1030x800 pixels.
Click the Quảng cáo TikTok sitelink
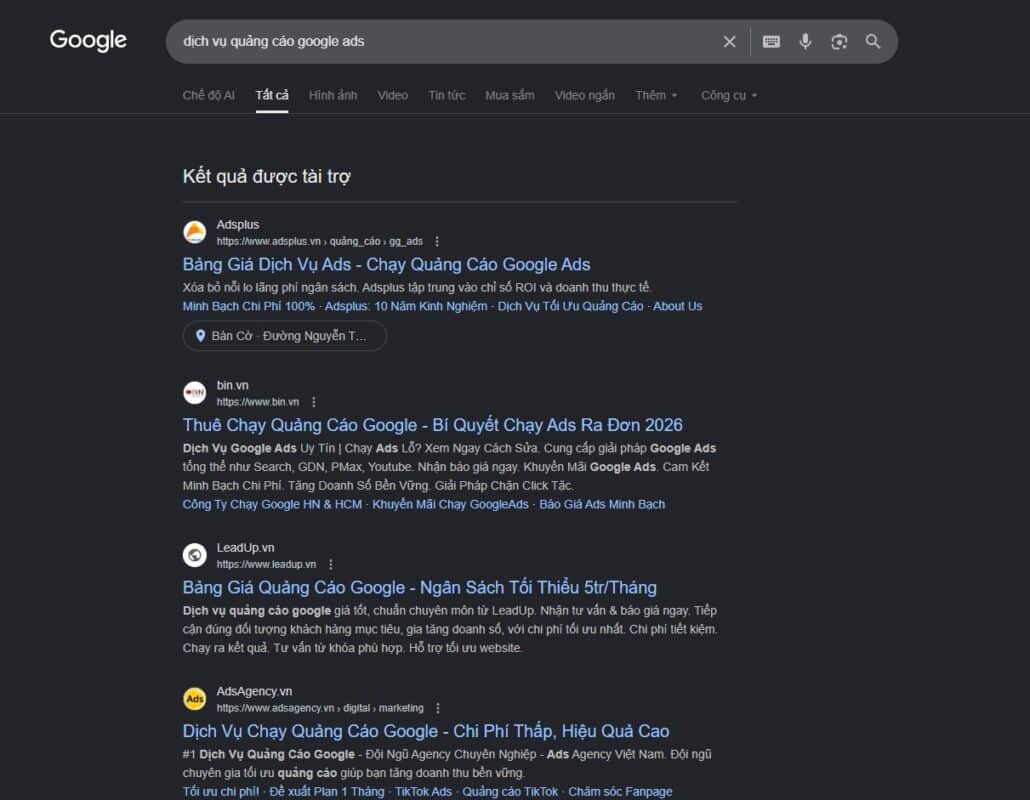[510, 791]
